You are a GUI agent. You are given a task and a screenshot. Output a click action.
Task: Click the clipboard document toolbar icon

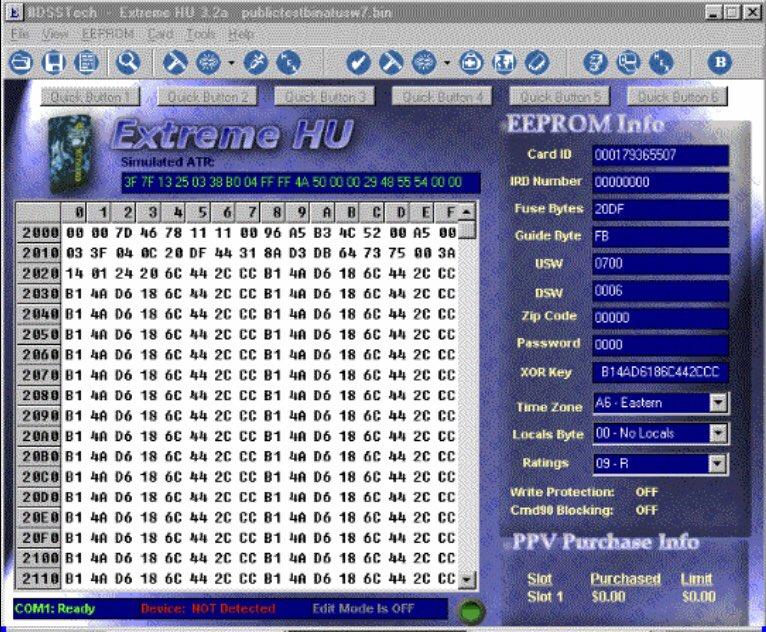click(x=86, y=62)
